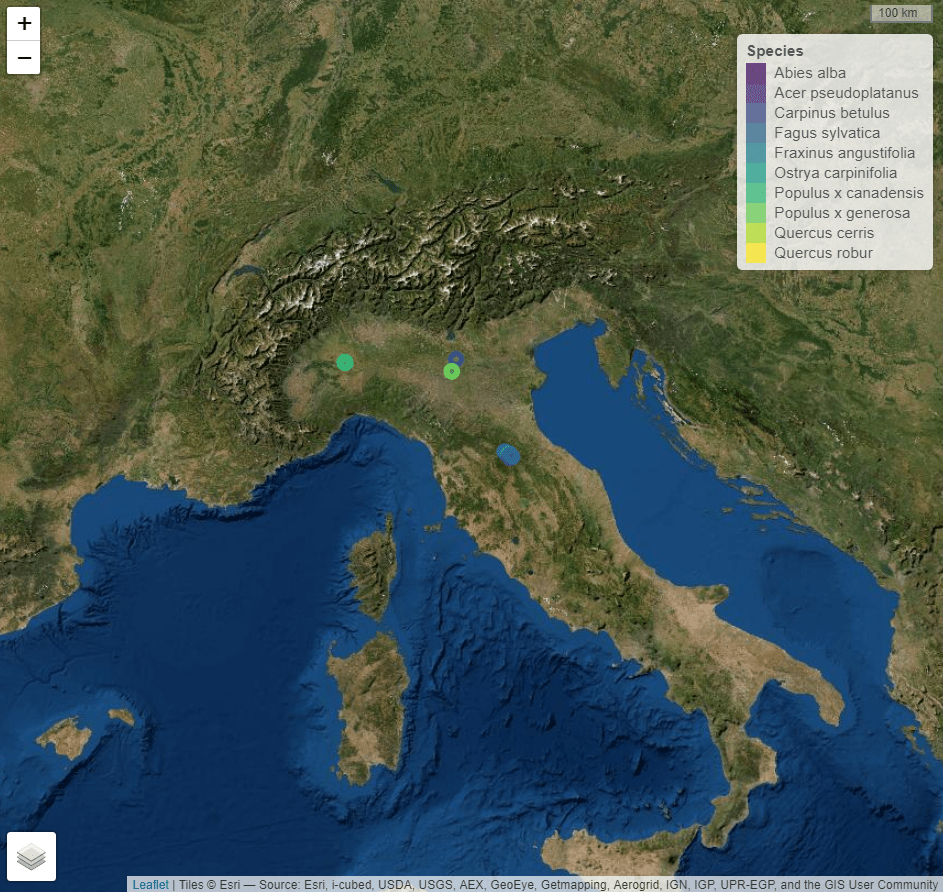Click the Quercus cerris legend label
The width and height of the screenshot is (943, 892).
[823, 233]
